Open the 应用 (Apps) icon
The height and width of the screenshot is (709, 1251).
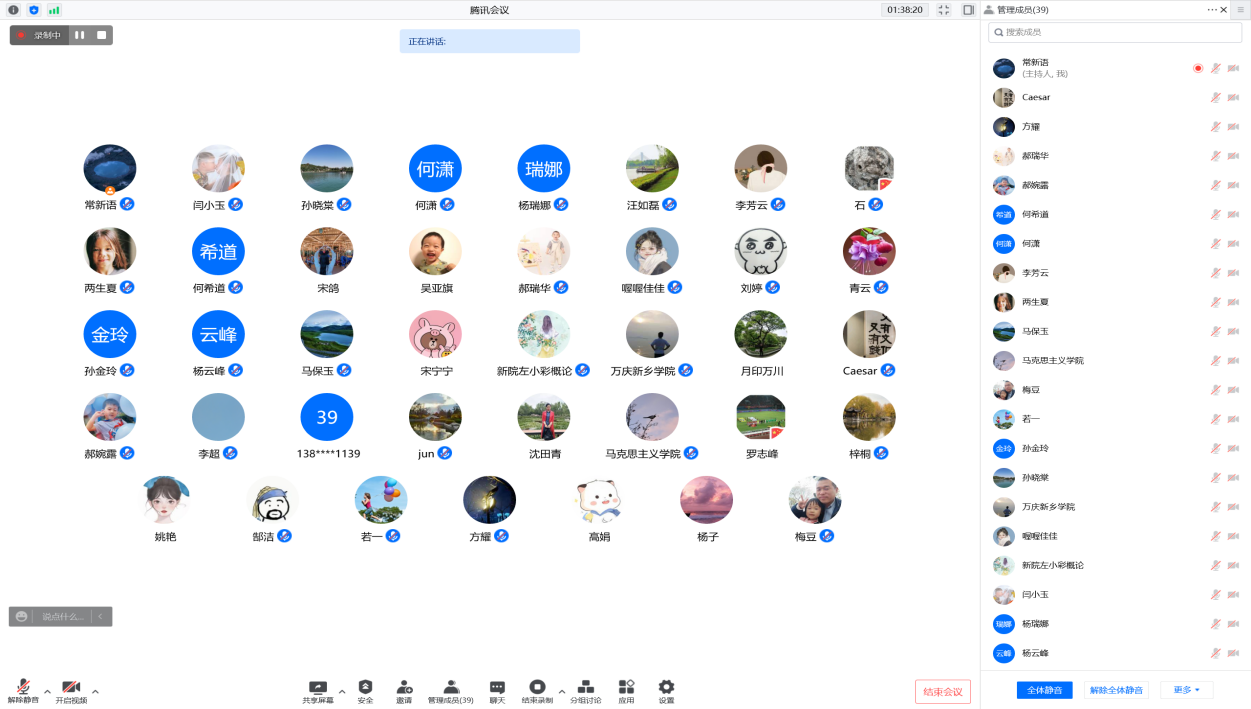point(626,691)
